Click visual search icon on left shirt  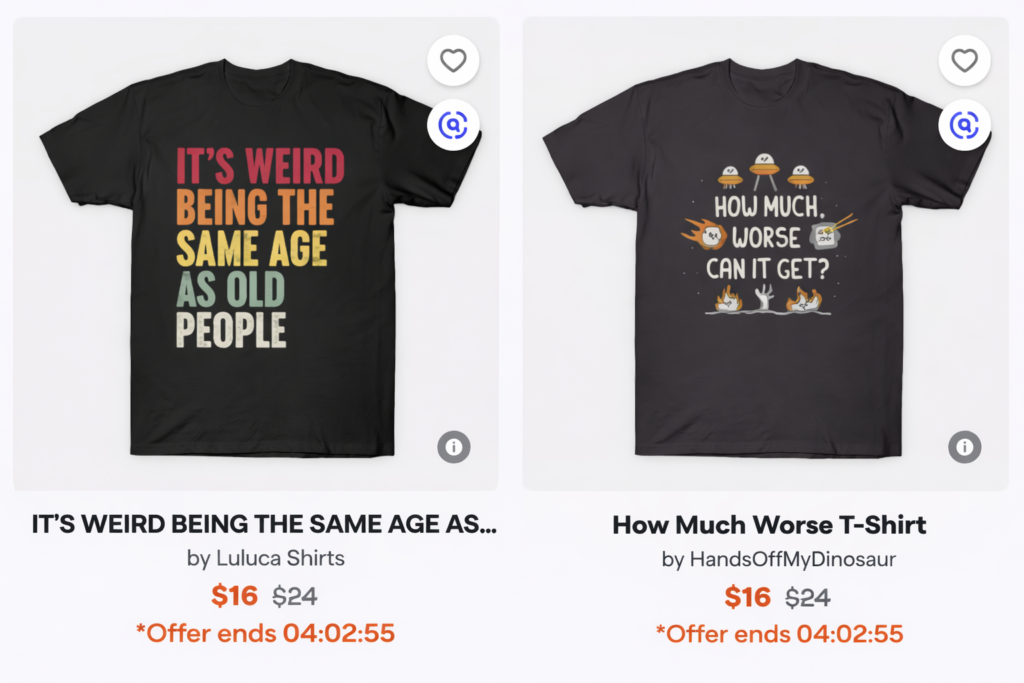tap(453, 125)
